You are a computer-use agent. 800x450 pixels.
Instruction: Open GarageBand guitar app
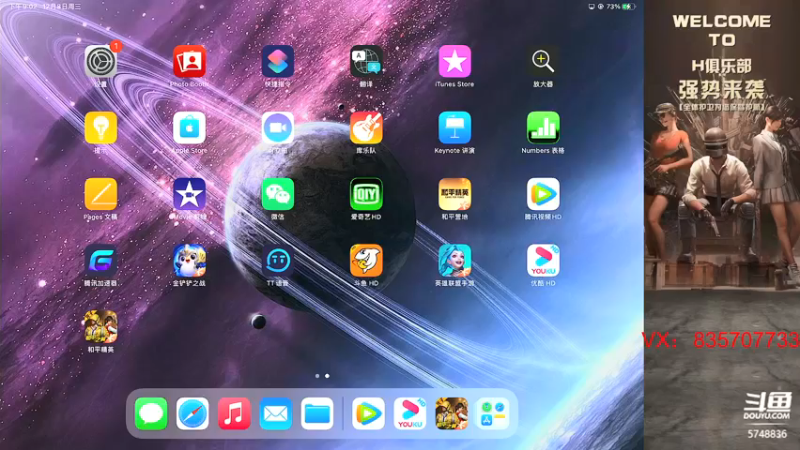click(366, 128)
